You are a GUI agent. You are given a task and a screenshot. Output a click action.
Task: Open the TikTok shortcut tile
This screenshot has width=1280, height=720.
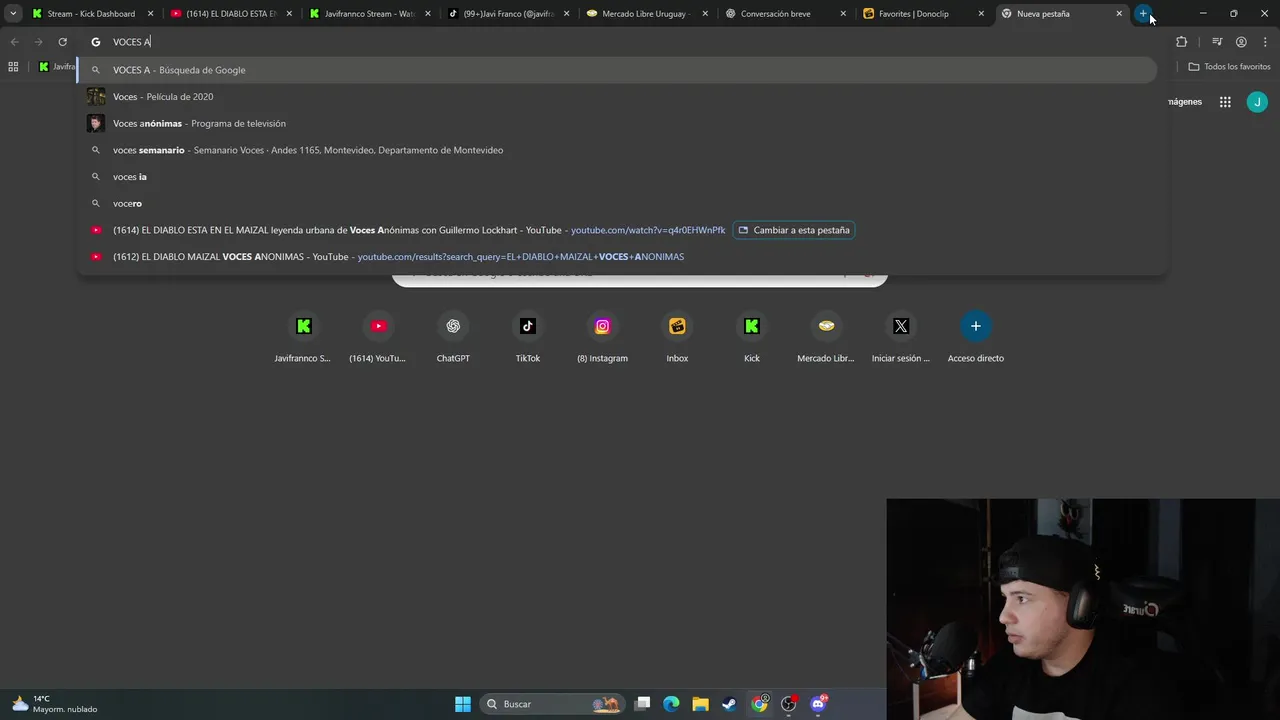528,338
